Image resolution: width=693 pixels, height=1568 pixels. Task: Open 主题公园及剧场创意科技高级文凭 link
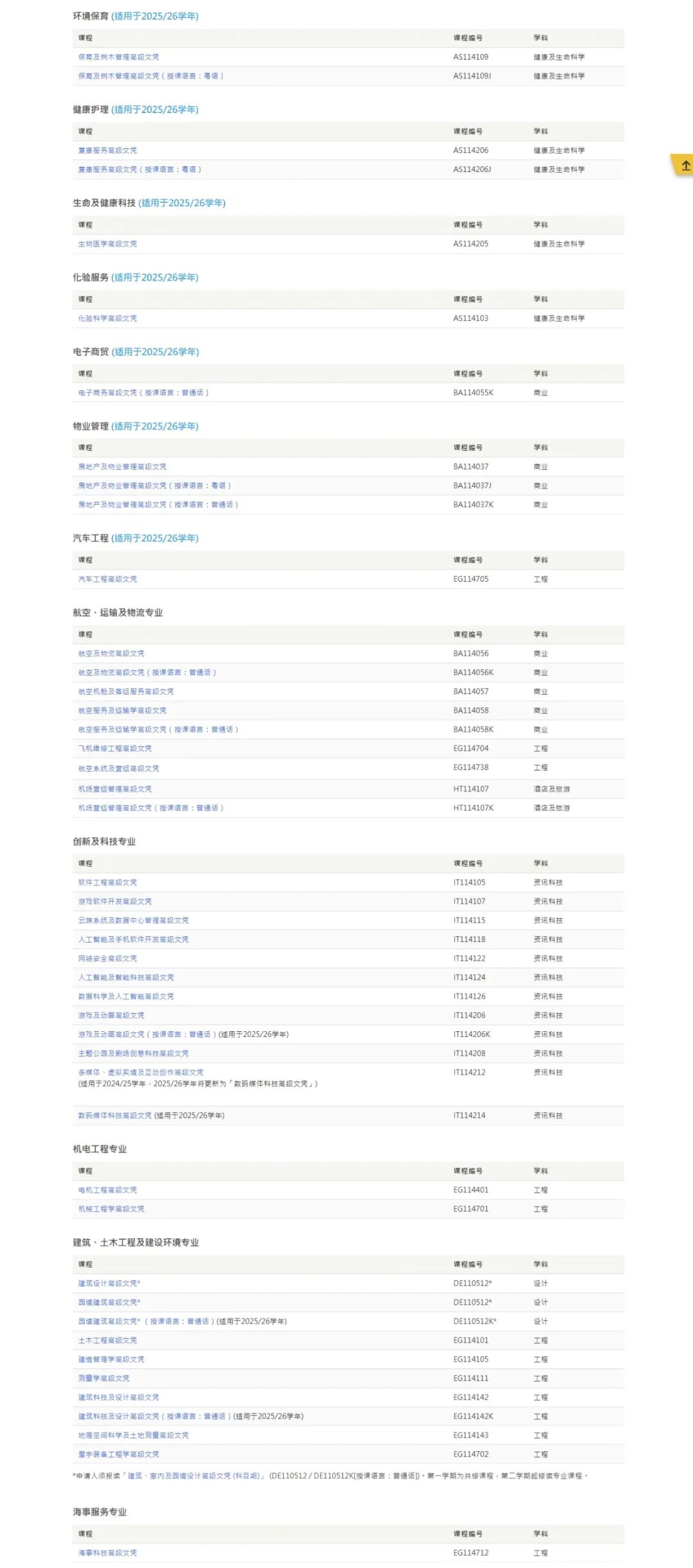(x=133, y=1054)
